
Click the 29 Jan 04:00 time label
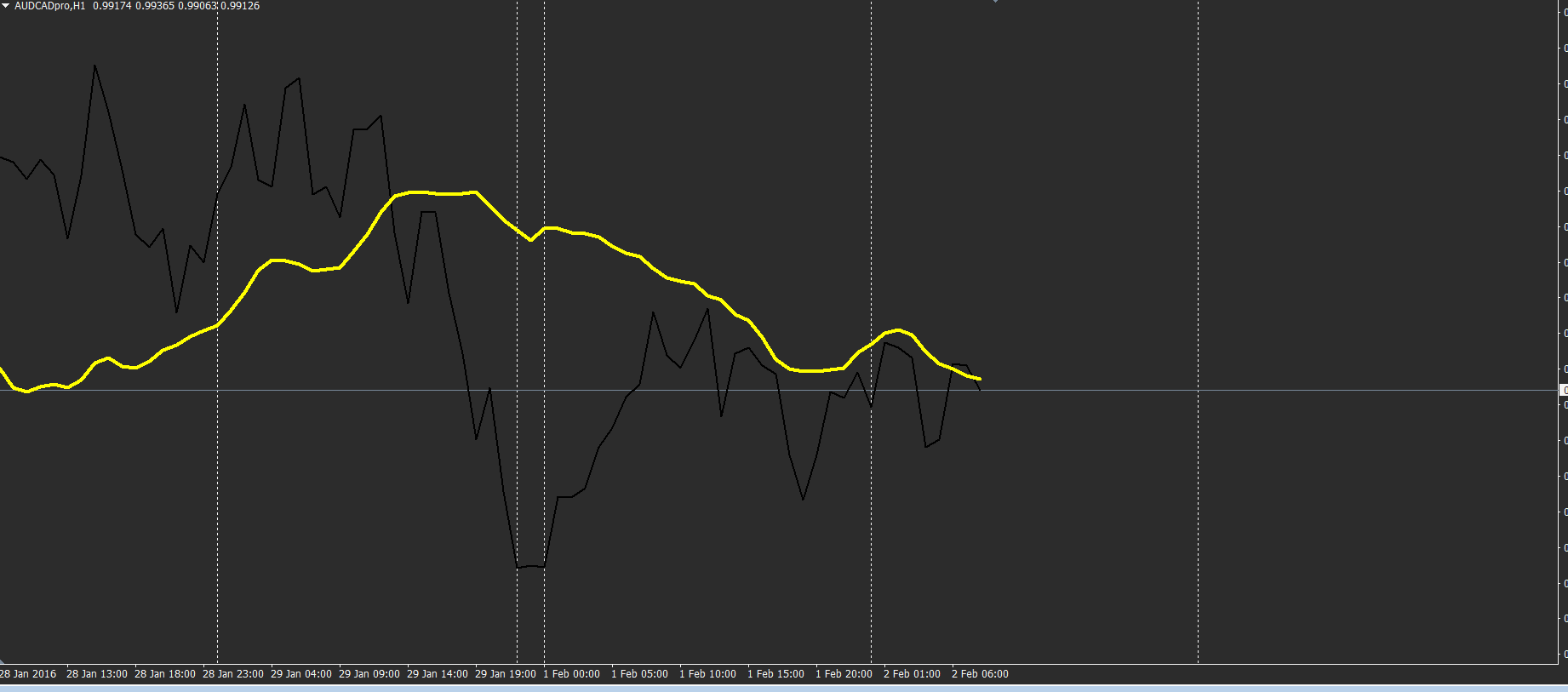pyautogui.click(x=301, y=674)
